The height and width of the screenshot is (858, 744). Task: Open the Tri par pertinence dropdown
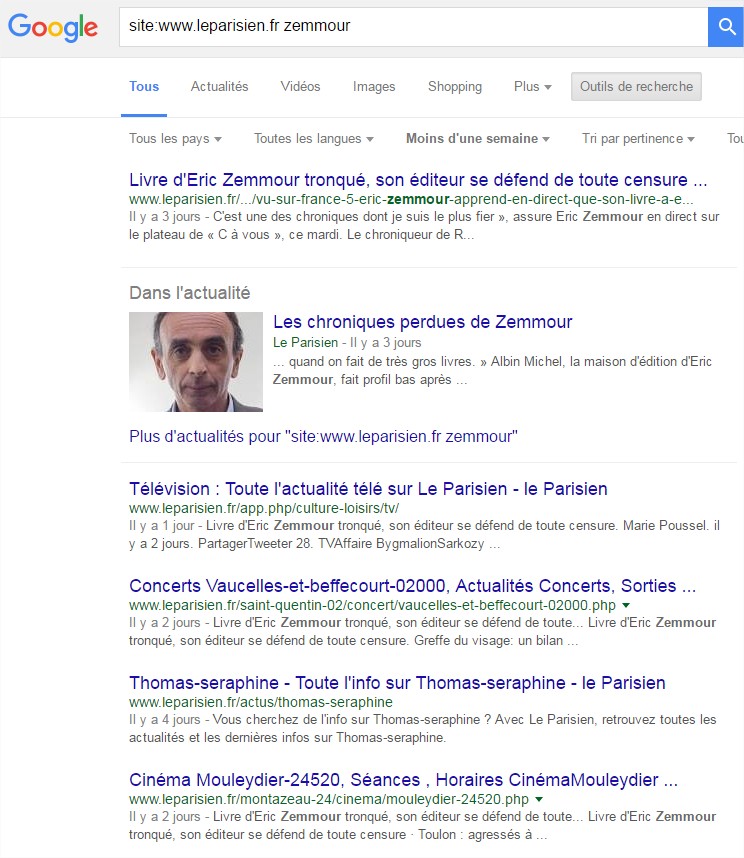click(x=638, y=138)
